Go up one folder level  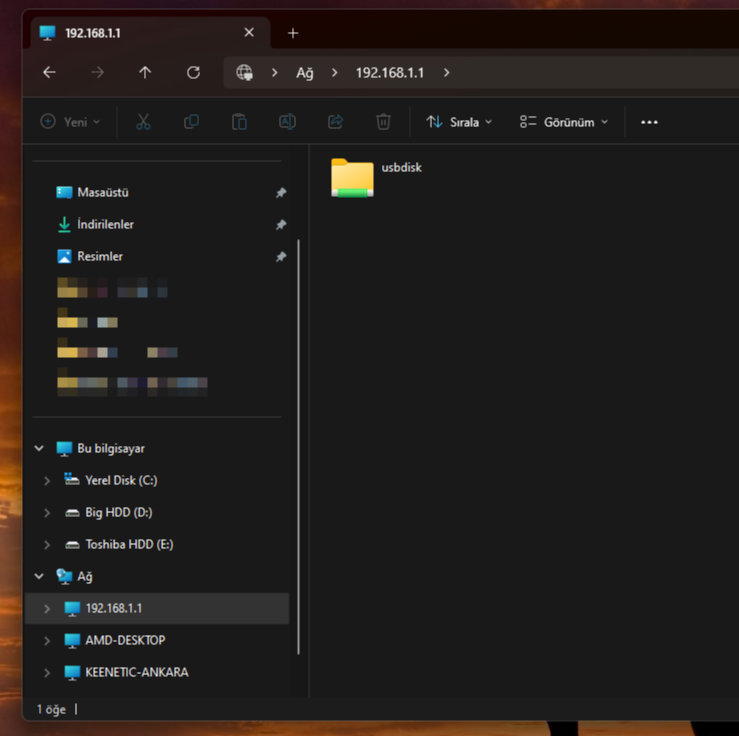click(x=145, y=72)
